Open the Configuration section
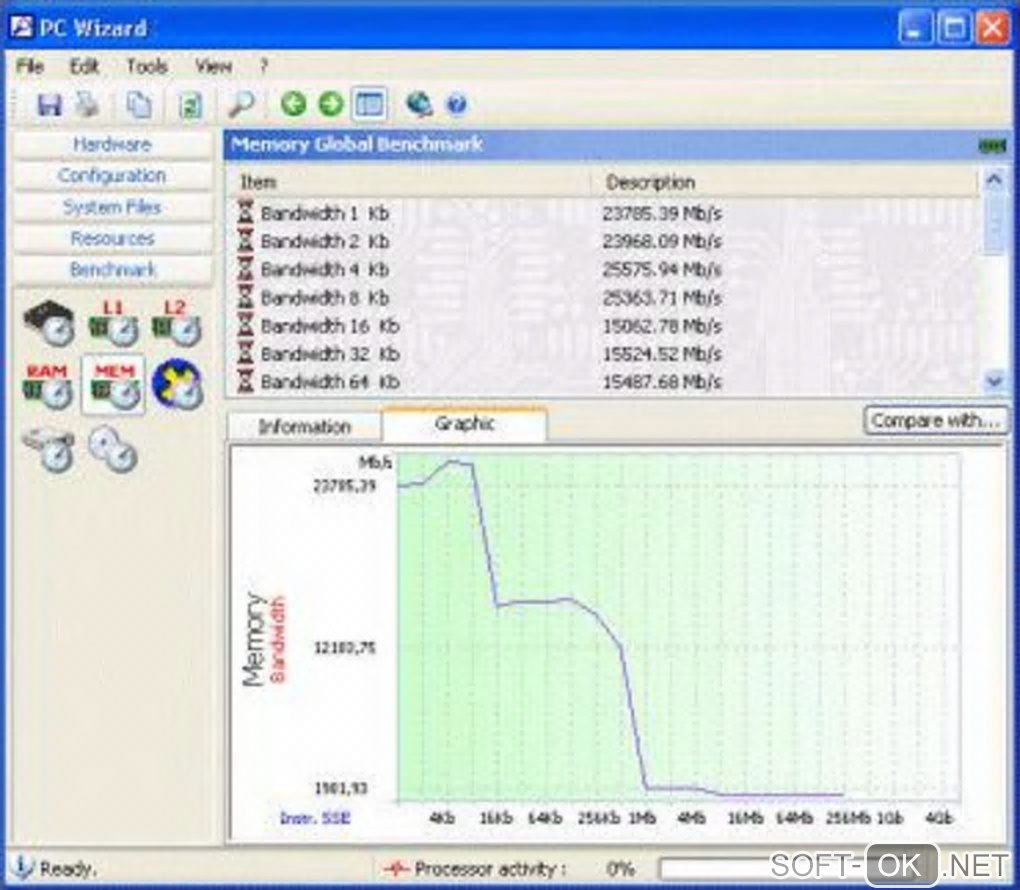This screenshot has width=1020, height=890. pyautogui.click(x=113, y=176)
